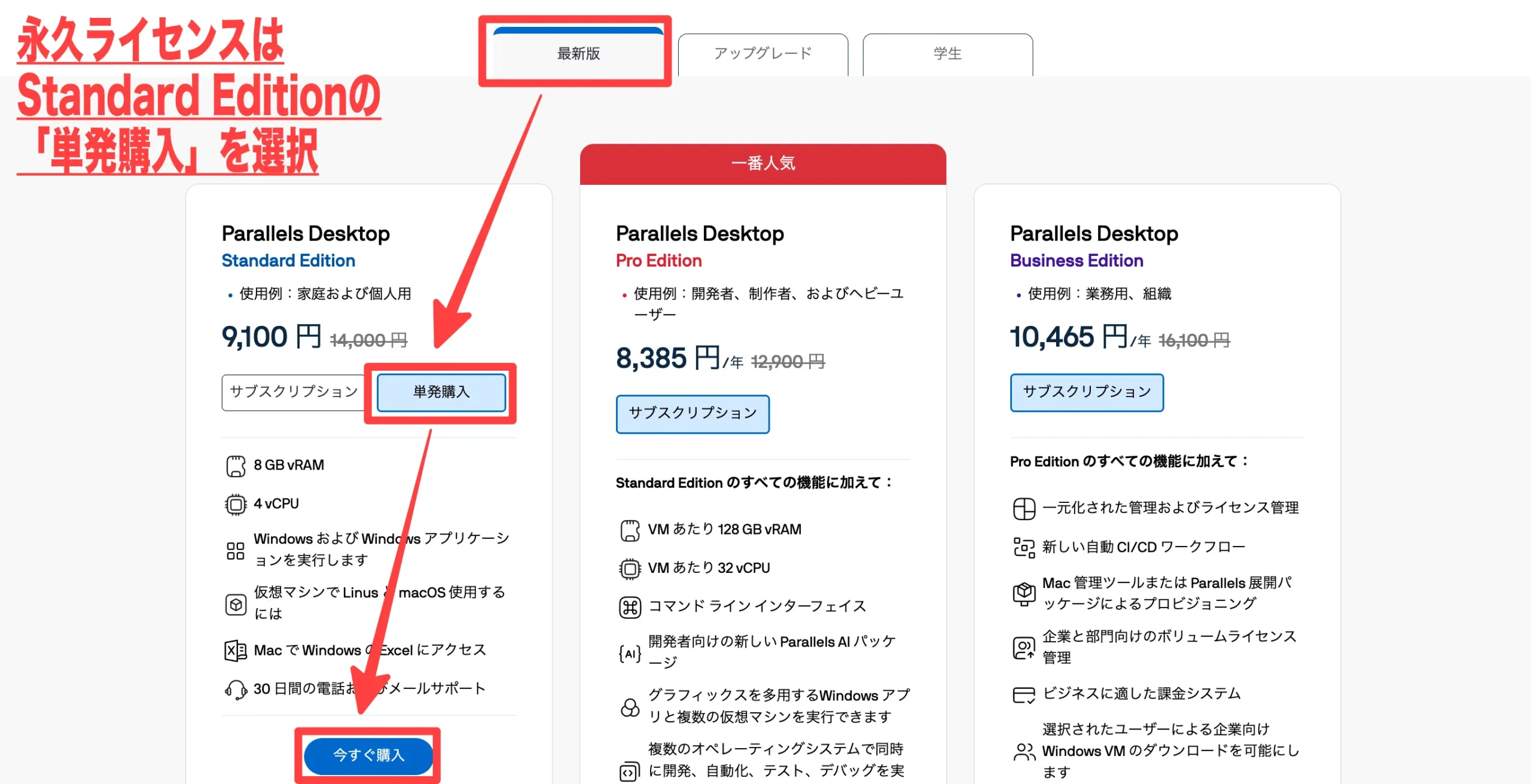Click the 9,100 円 price
The height and width of the screenshot is (784, 1531).
[272, 337]
